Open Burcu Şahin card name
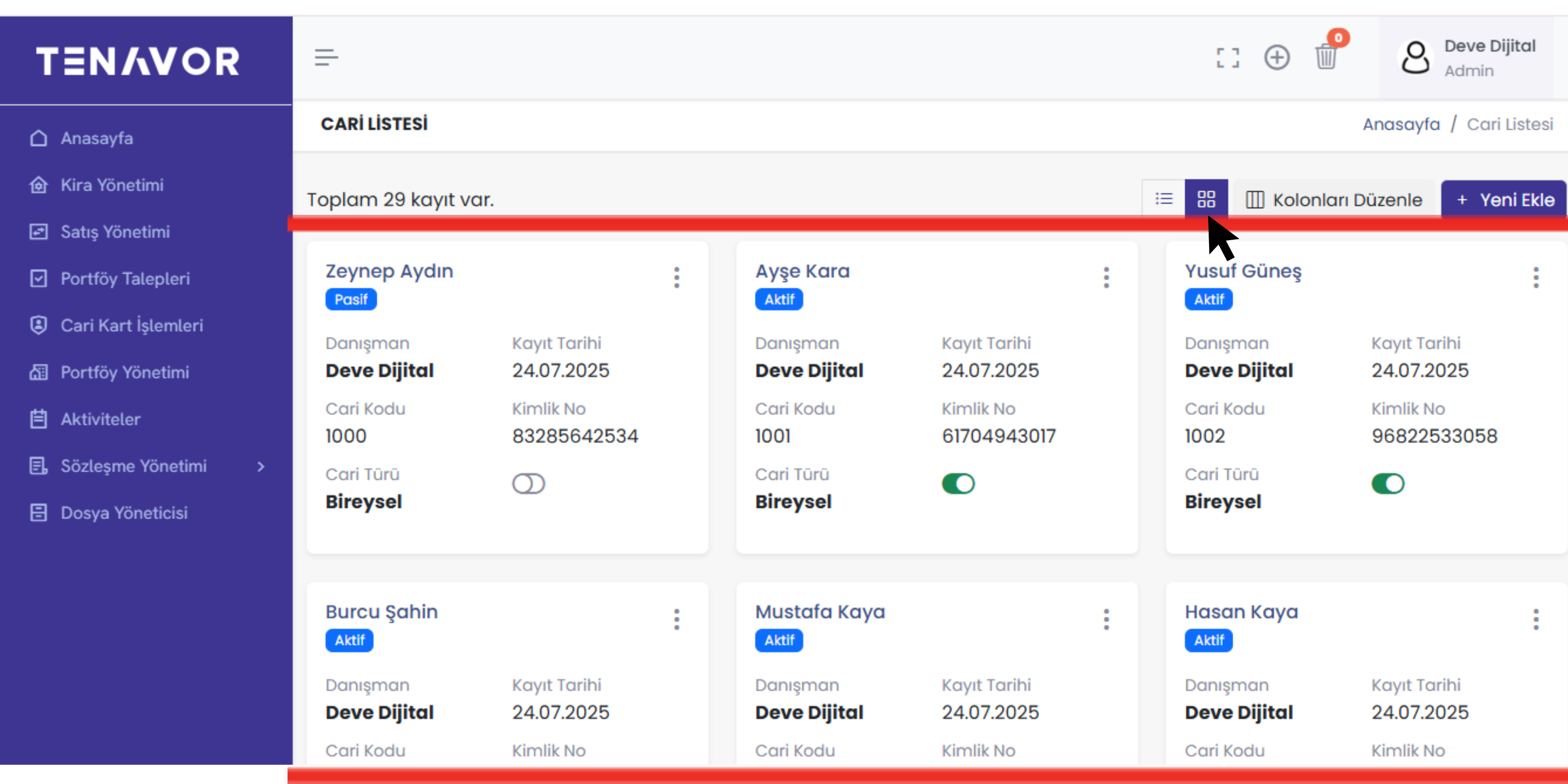This screenshot has width=1568, height=784. coord(381,612)
